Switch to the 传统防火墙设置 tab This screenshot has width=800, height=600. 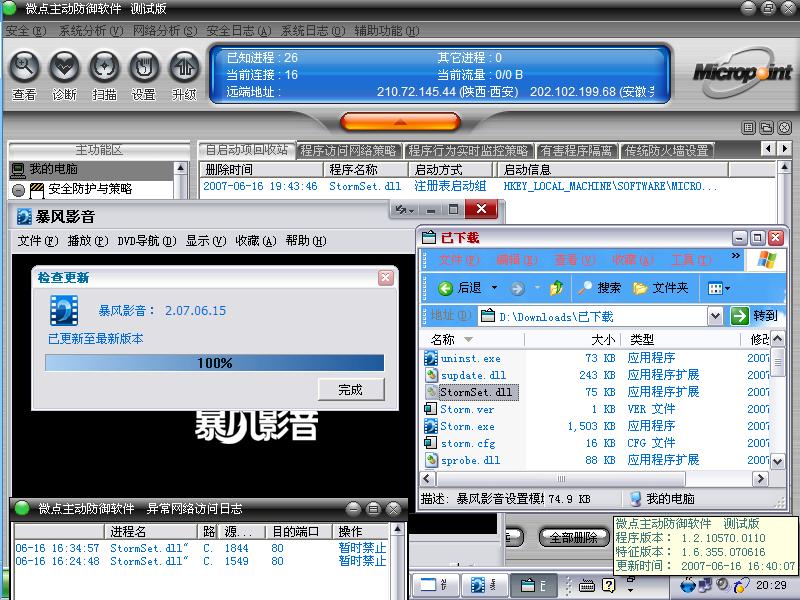pyautogui.click(x=667, y=151)
